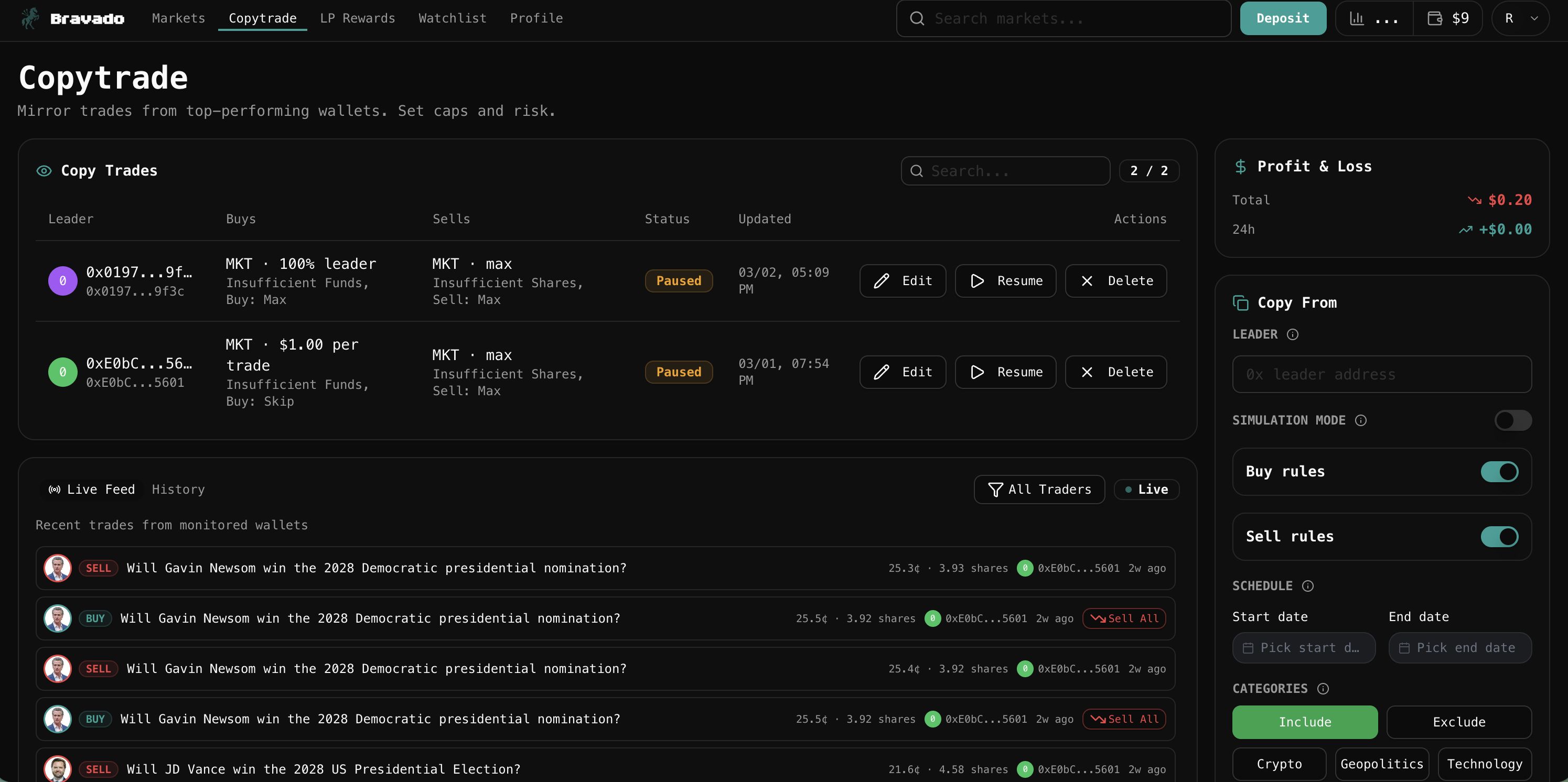Click the Simulation Mode info icon
Viewport: 1568px width, 782px height.
pyautogui.click(x=1360, y=420)
